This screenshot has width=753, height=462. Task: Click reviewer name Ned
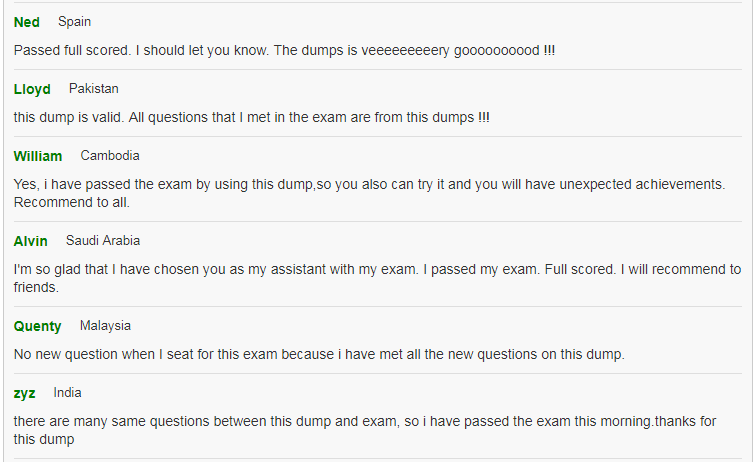click(26, 22)
